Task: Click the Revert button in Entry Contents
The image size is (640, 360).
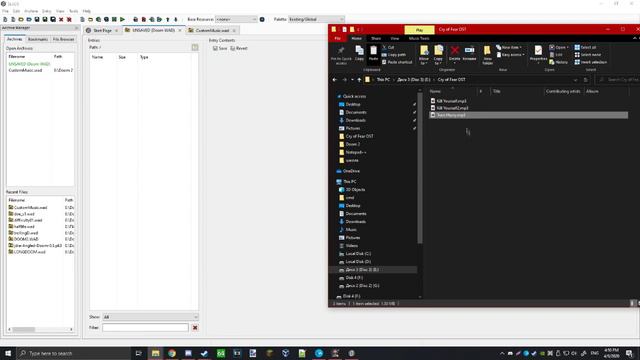Action: tap(239, 48)
